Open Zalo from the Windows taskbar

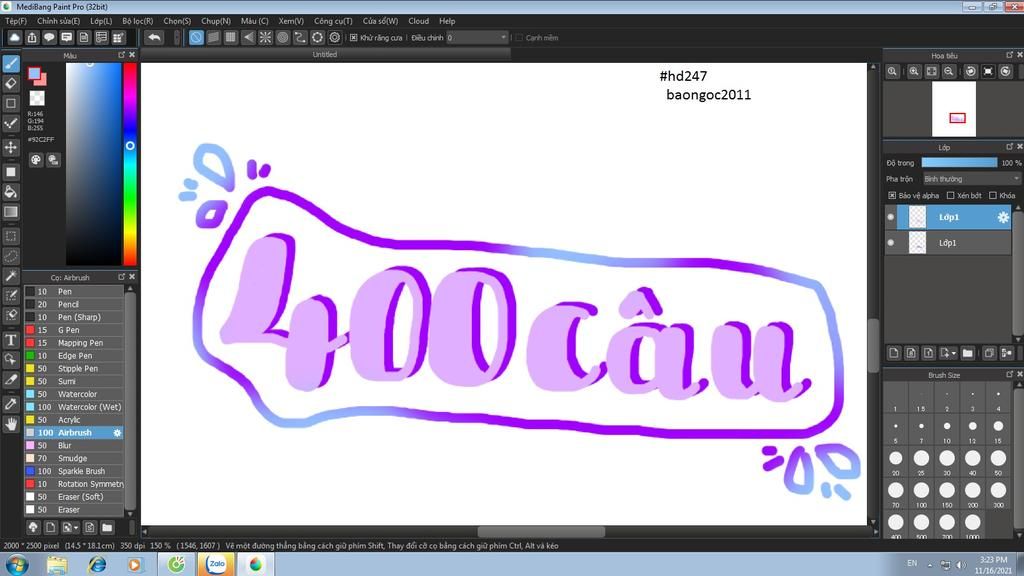(x=216, y=564)
